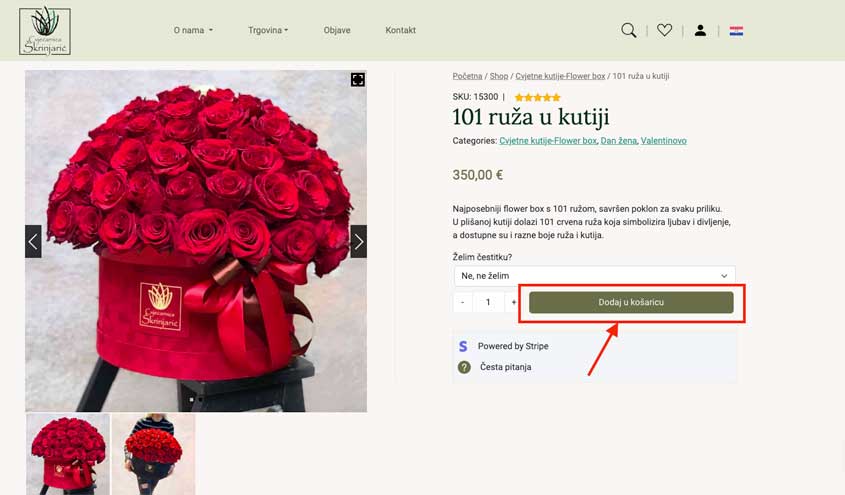This screenshot has width=845, height=495.
Task: Open the Želim čestitku dropdown
Action: click(x=594, y=275)
